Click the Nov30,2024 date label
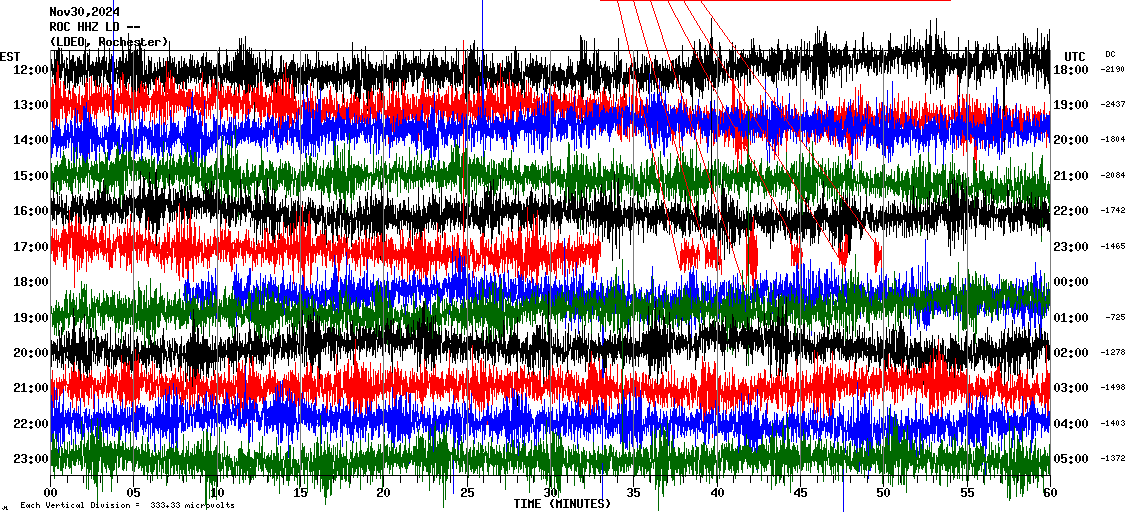Screen dimensions: 1130x519 coord(85,12)
